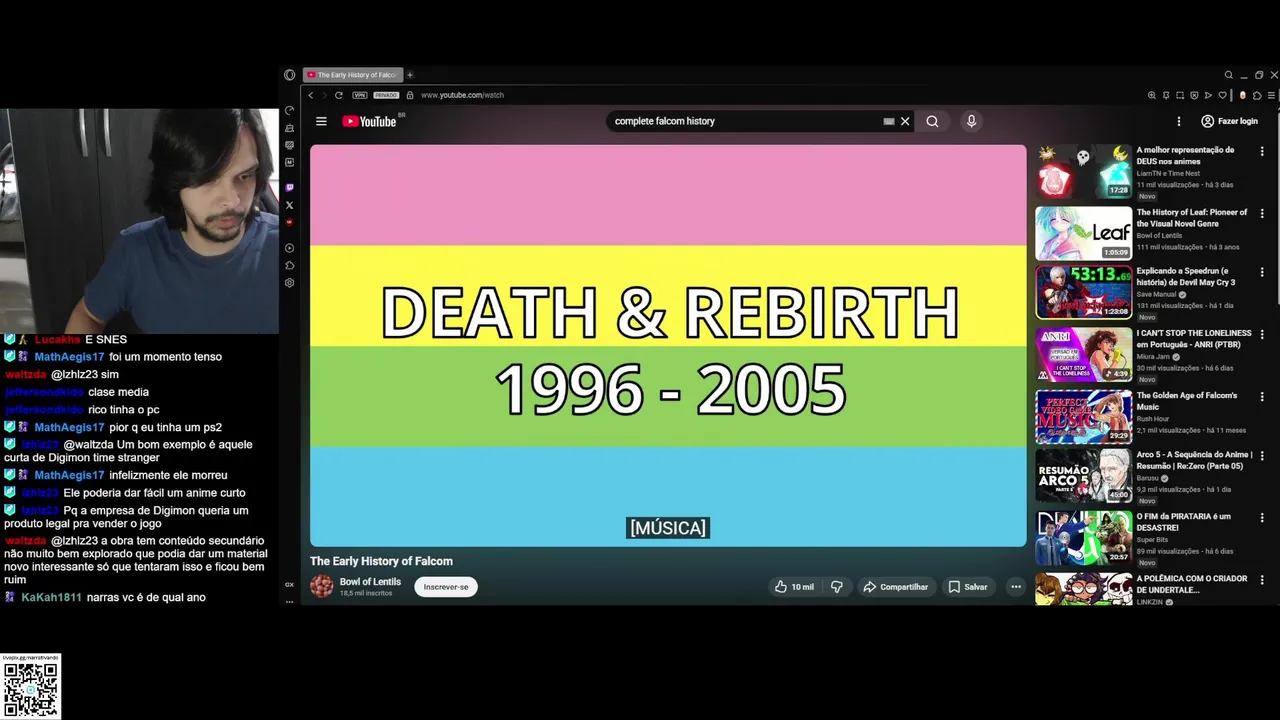Open The History of Leaf video title

(x=1192, y=218)
